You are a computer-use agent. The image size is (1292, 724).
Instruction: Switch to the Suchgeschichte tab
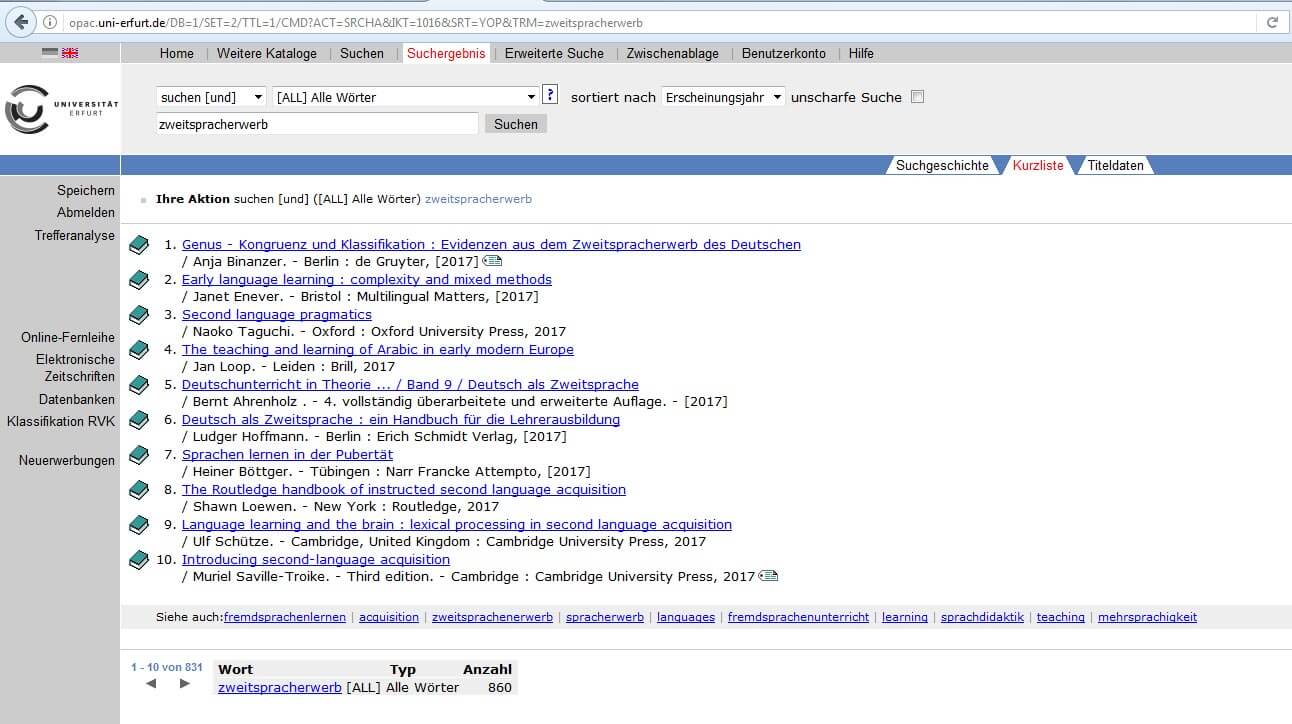941,166
